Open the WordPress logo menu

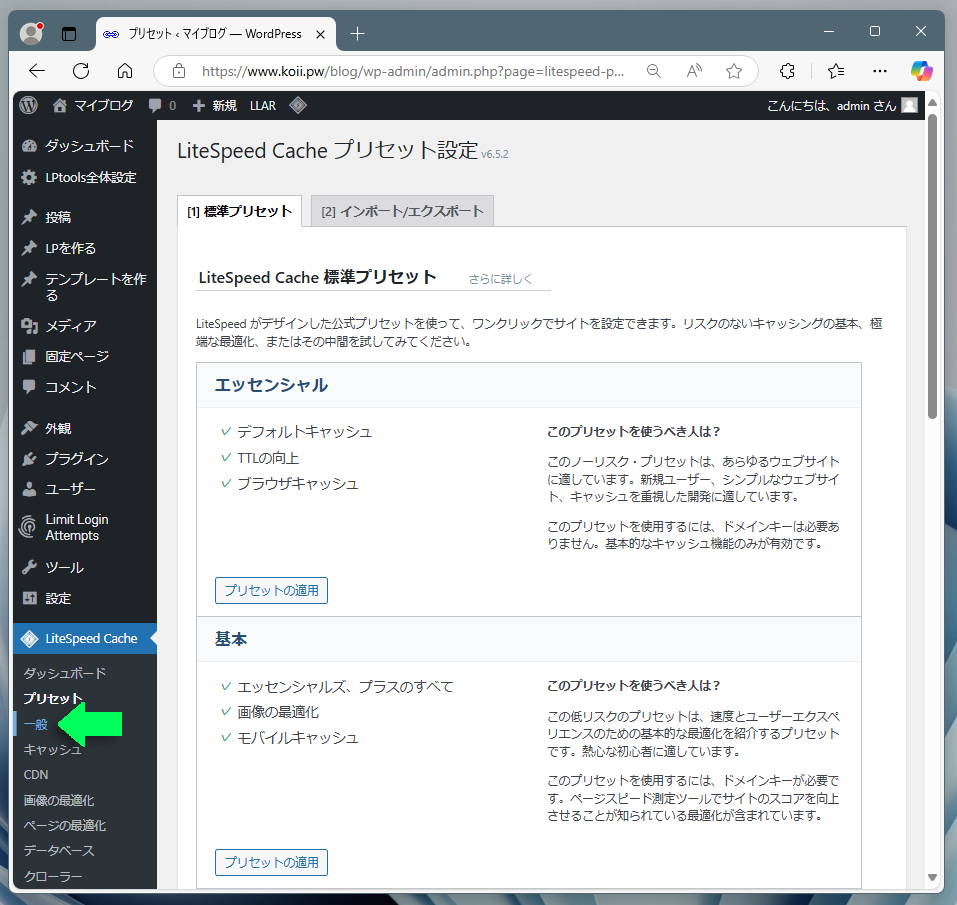click(x=28, y=106)
